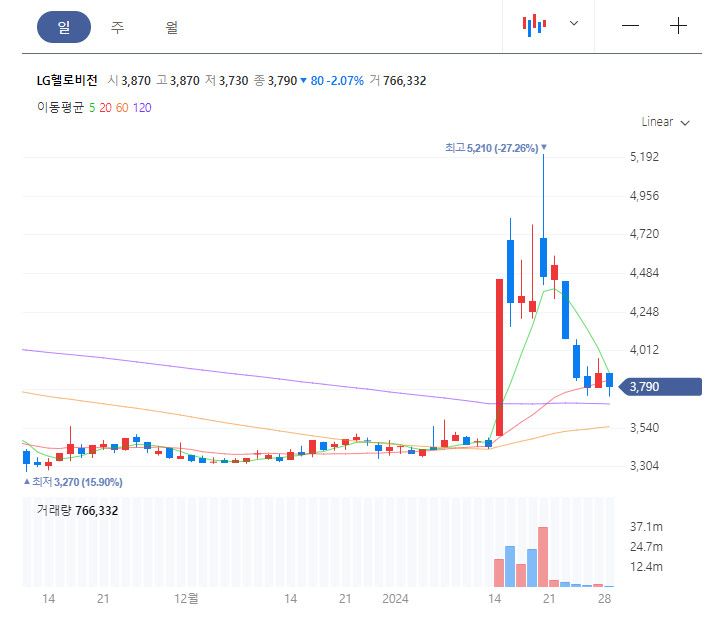
Task: Toggle the 20-day moving average
Action: tap(105, 108)
